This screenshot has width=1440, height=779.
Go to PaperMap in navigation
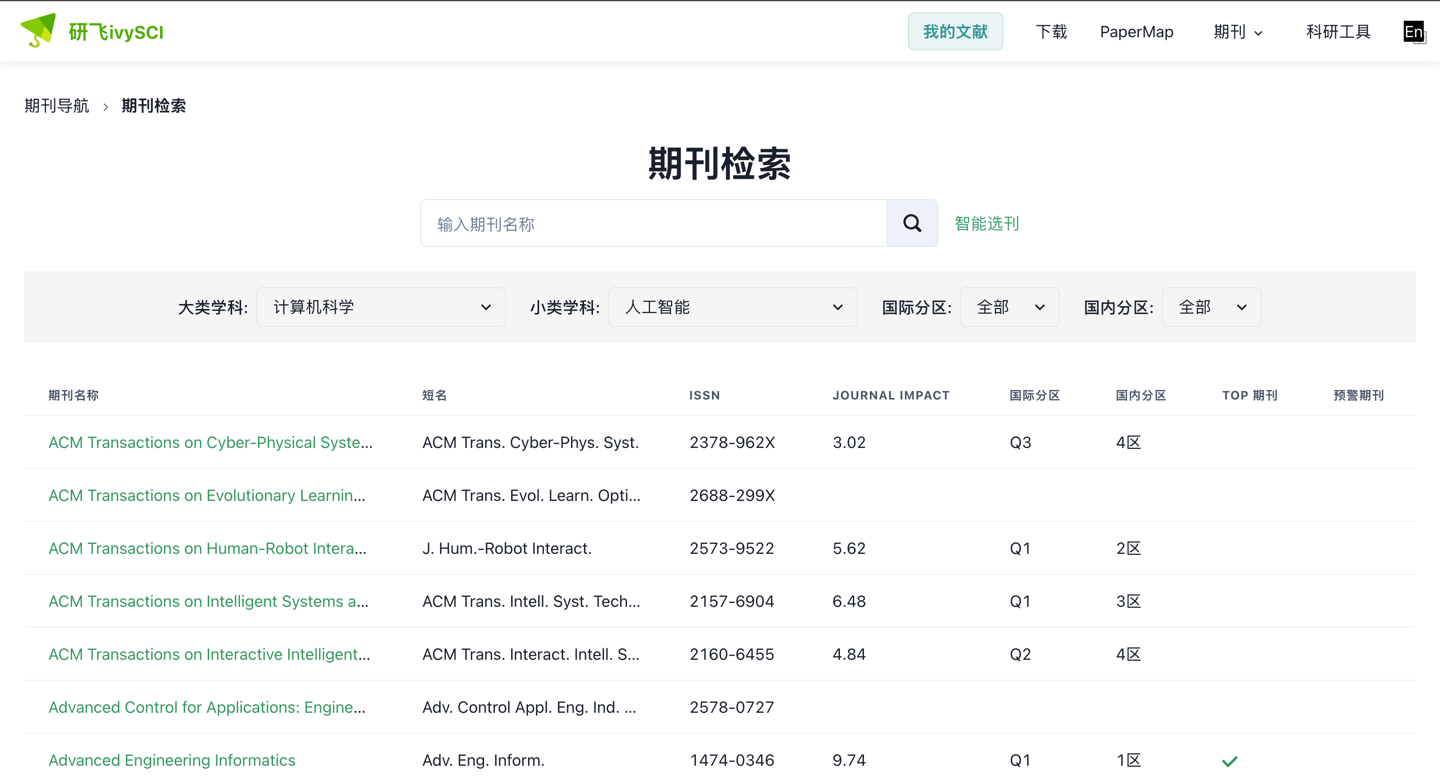coord(1136,32)
